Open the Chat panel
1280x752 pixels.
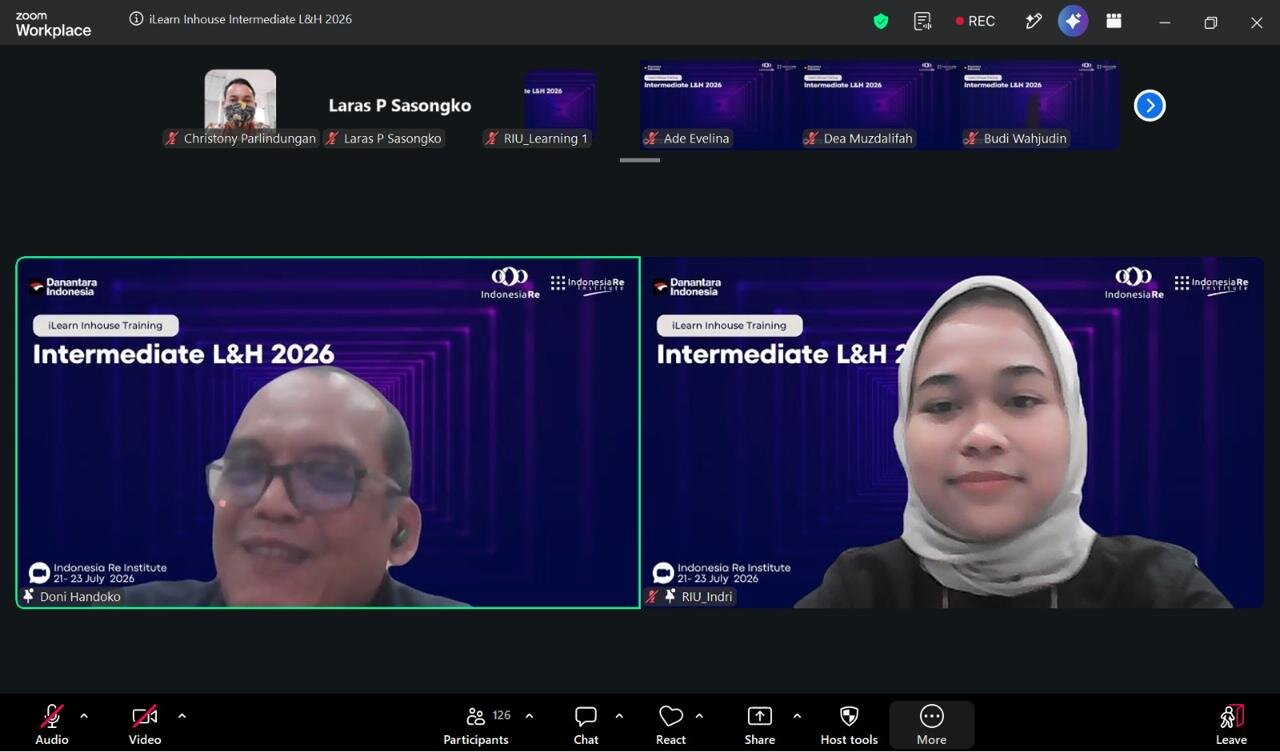point(586,724)
